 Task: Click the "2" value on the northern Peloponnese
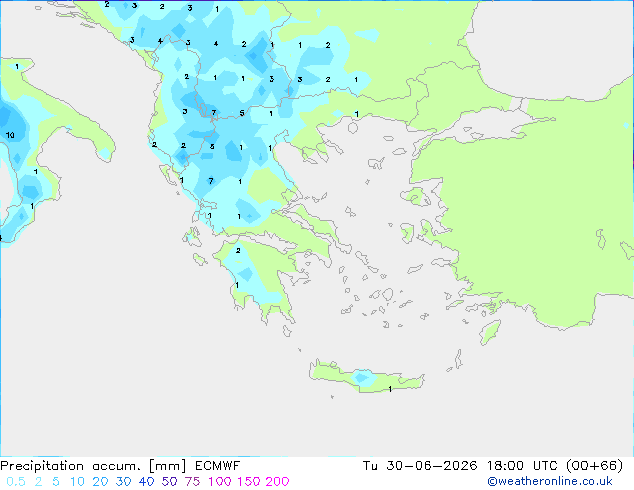238,251
